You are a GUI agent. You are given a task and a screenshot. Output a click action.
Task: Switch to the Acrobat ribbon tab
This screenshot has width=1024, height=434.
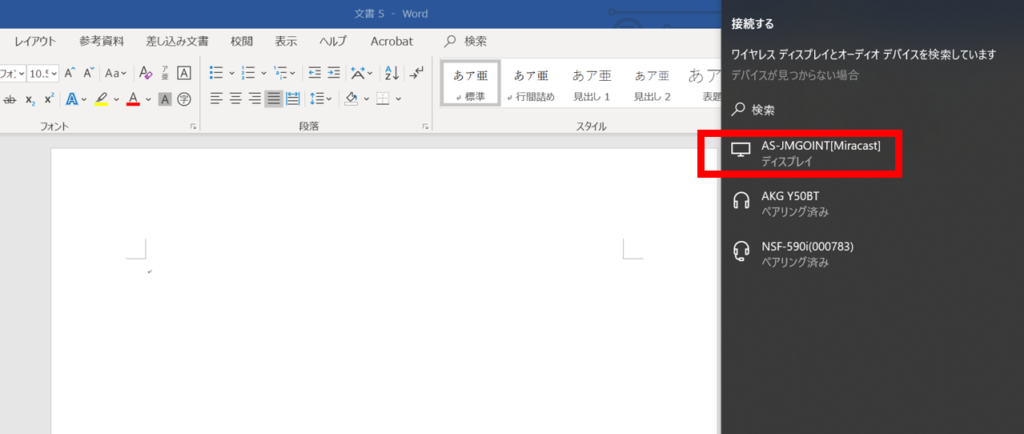click(391, 41)
